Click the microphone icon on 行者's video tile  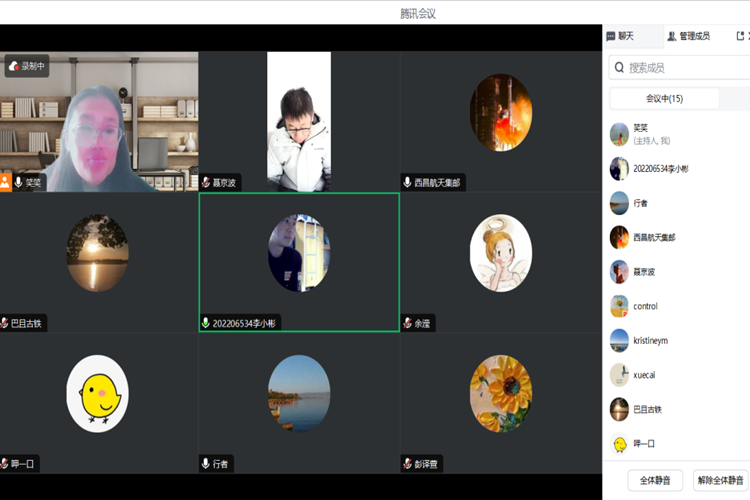[x=206, y=464]
